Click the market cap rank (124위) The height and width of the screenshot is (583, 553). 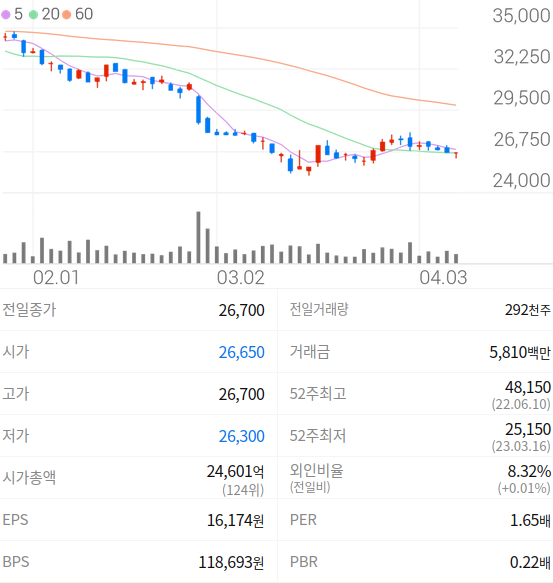[x=243, y=490]
